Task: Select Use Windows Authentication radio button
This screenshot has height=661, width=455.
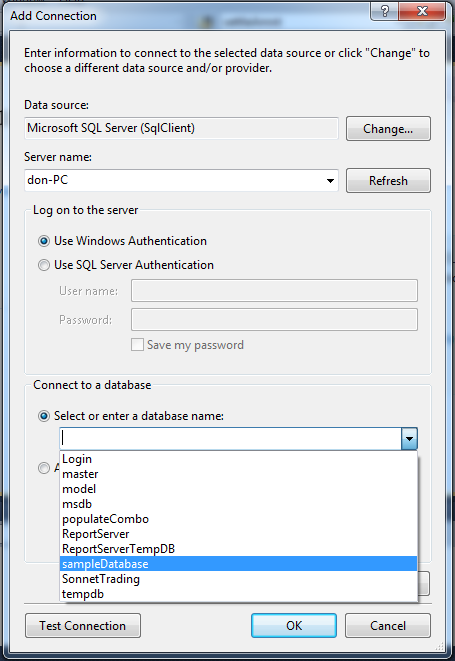Action: [x=44, y=241]
